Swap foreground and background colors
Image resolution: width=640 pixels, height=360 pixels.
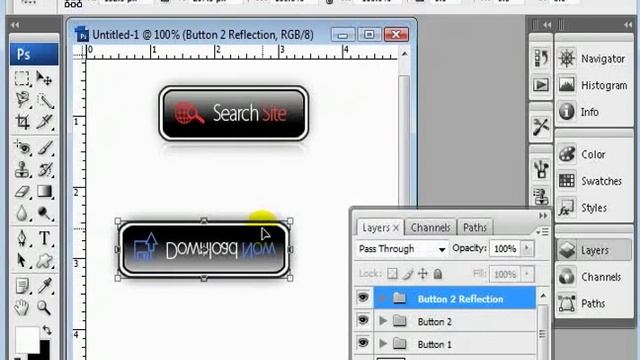pos(47,330)
